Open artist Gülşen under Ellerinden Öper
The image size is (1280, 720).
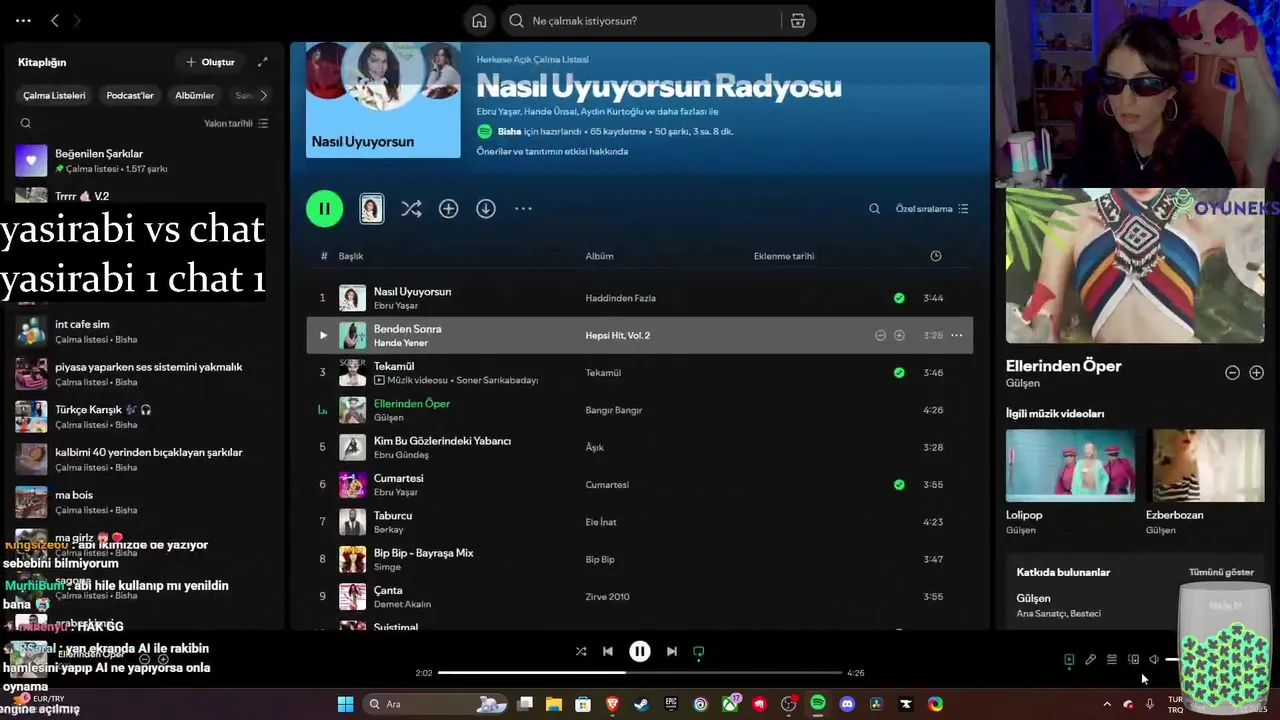pos(388,417)
